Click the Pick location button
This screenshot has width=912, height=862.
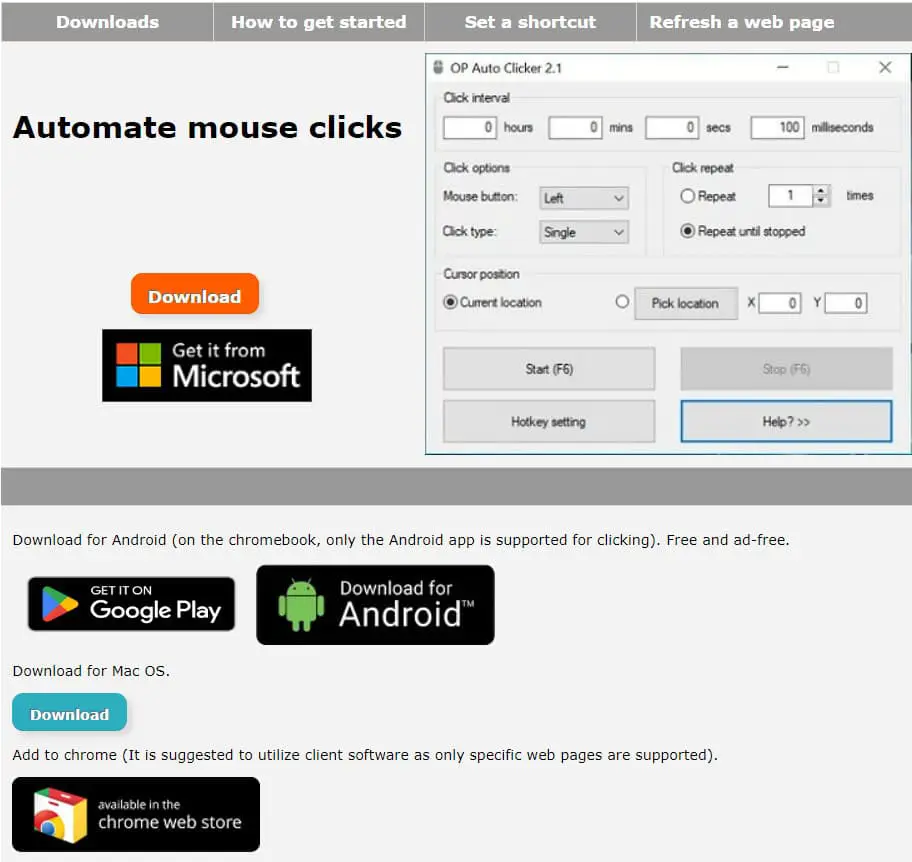pos(686,303)
